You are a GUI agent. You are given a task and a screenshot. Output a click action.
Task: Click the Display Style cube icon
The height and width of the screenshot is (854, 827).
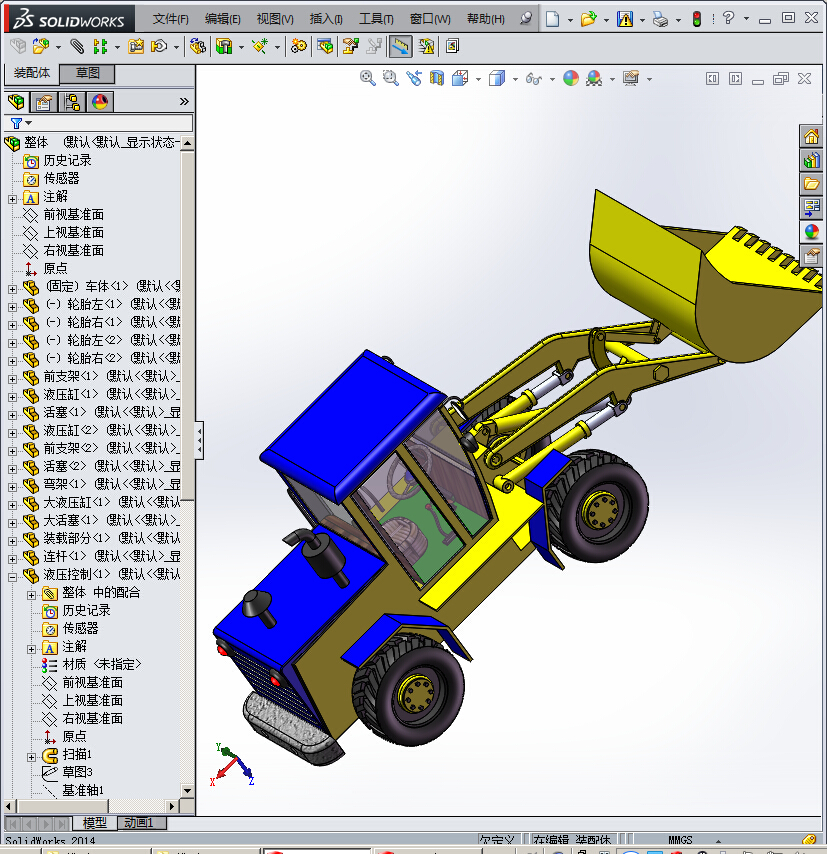click(497, 78)
